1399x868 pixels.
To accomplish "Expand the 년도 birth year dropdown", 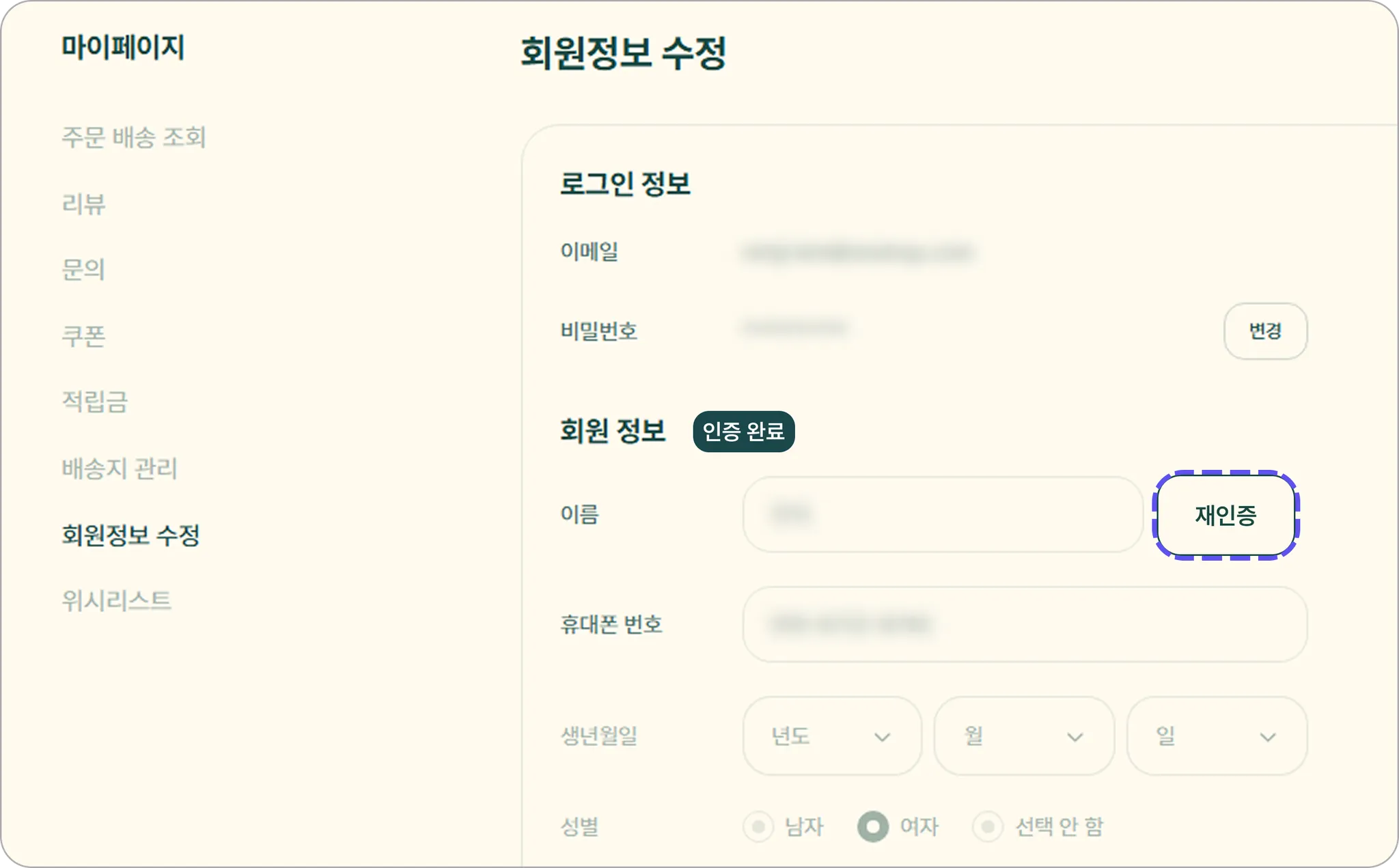I will [832, 736].
